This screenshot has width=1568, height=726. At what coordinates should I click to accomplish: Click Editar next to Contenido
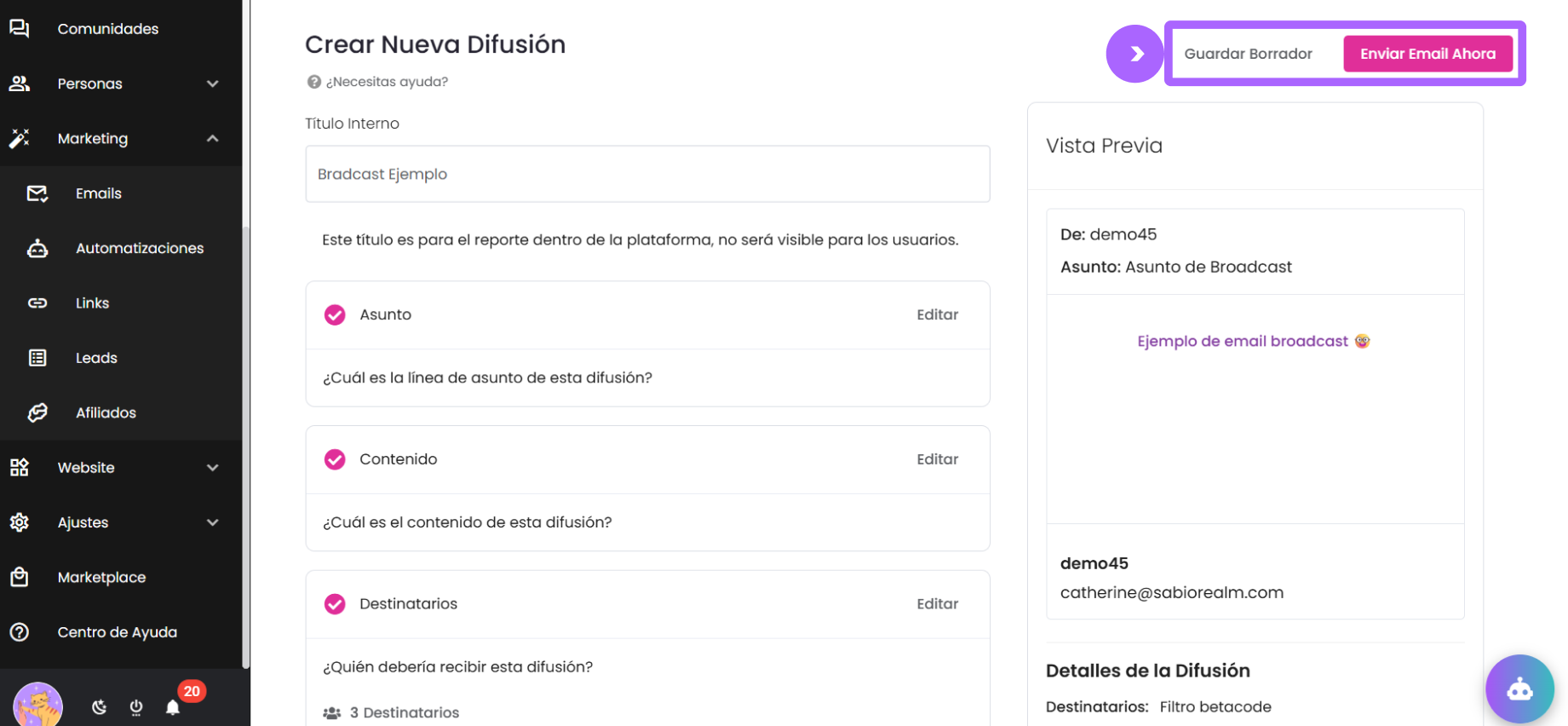coord(937,459)
